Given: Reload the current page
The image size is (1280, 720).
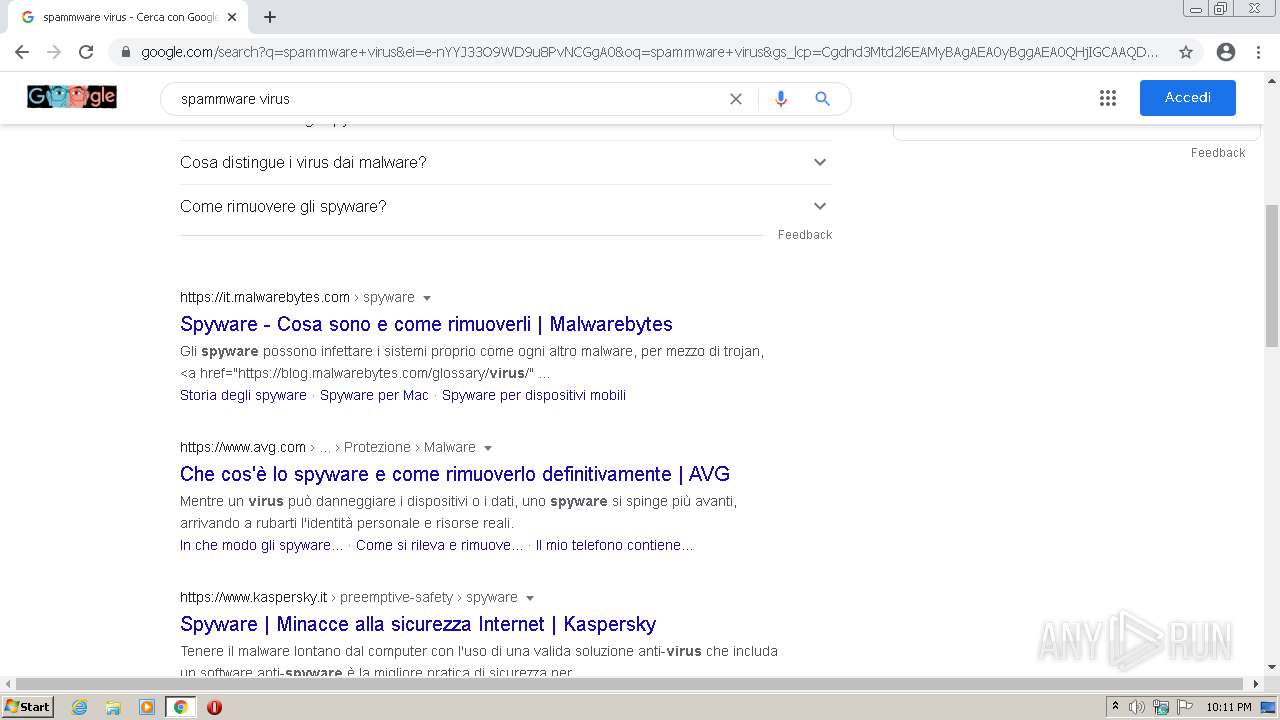Looking at the screenshot, I should pyautogui.click(x=86, y=52).
